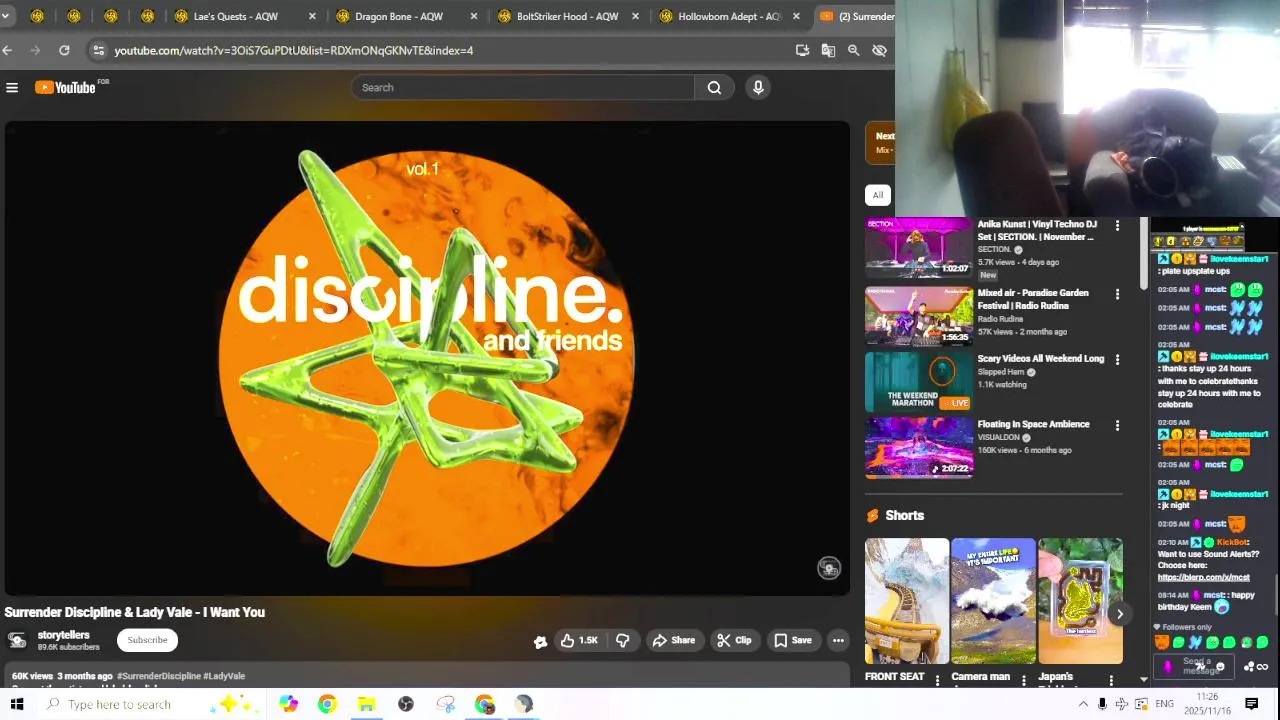The width and height of the screenshot is (1280, 720).
Task: Navigate back in the browser
Action: (8, 50)
